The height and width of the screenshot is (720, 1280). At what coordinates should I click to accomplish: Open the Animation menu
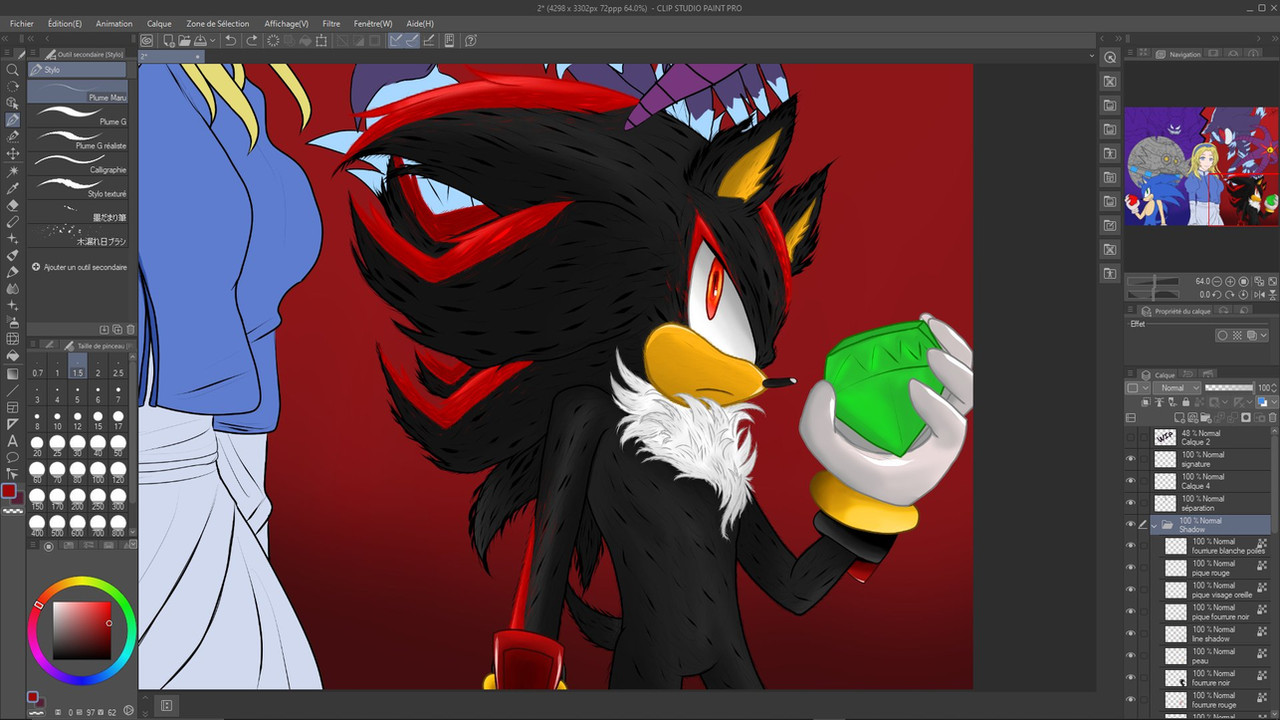pos(114,23)
